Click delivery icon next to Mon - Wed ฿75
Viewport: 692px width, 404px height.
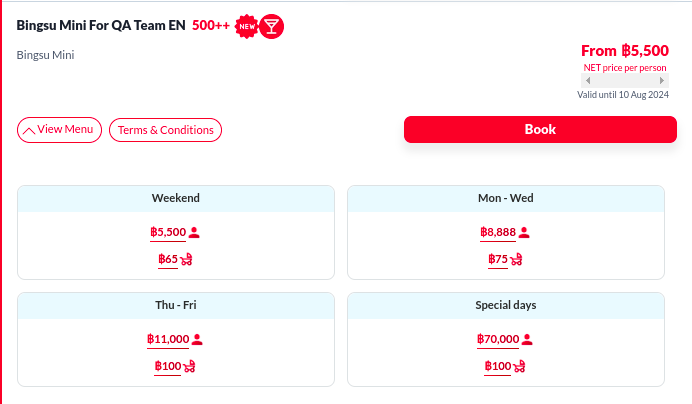(x=517, y=260)
